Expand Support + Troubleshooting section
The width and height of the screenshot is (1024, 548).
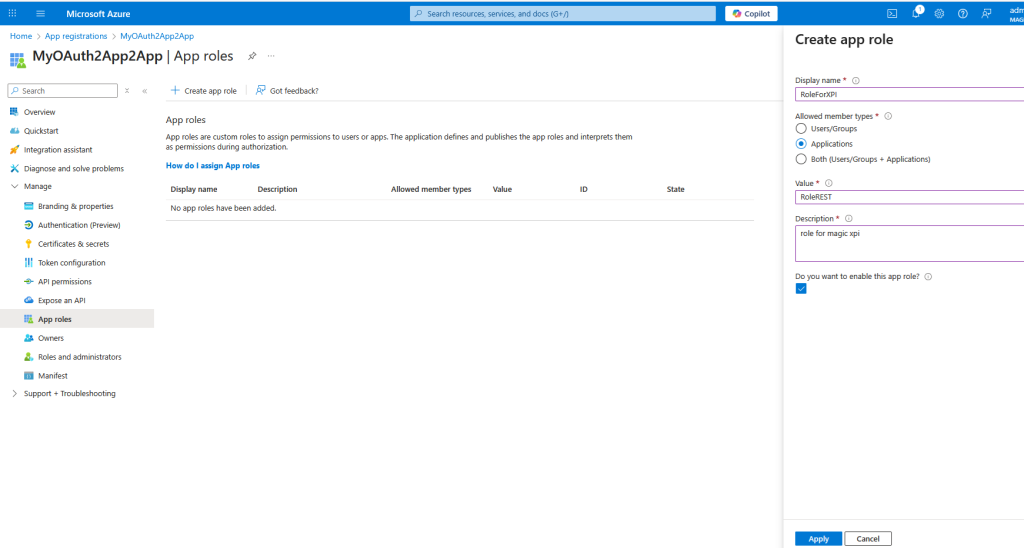(14, 393)
